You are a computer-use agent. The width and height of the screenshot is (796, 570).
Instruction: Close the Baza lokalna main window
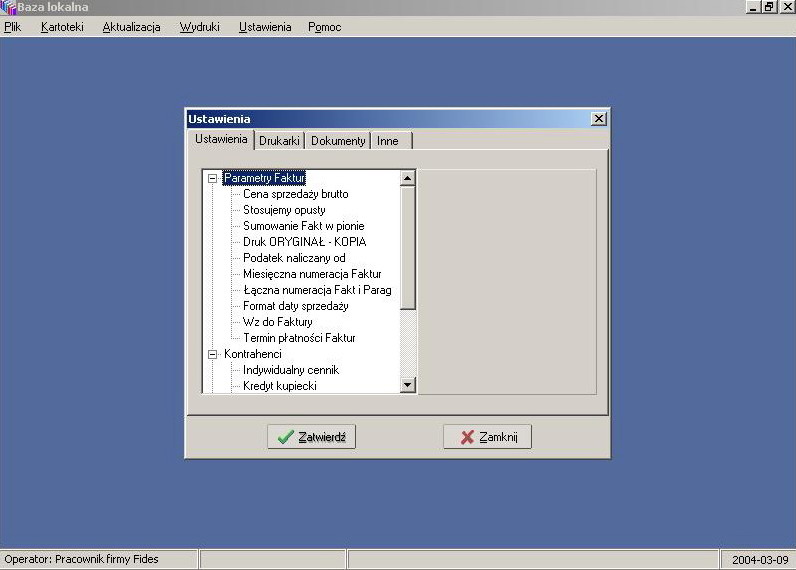(x=787, y=7)
